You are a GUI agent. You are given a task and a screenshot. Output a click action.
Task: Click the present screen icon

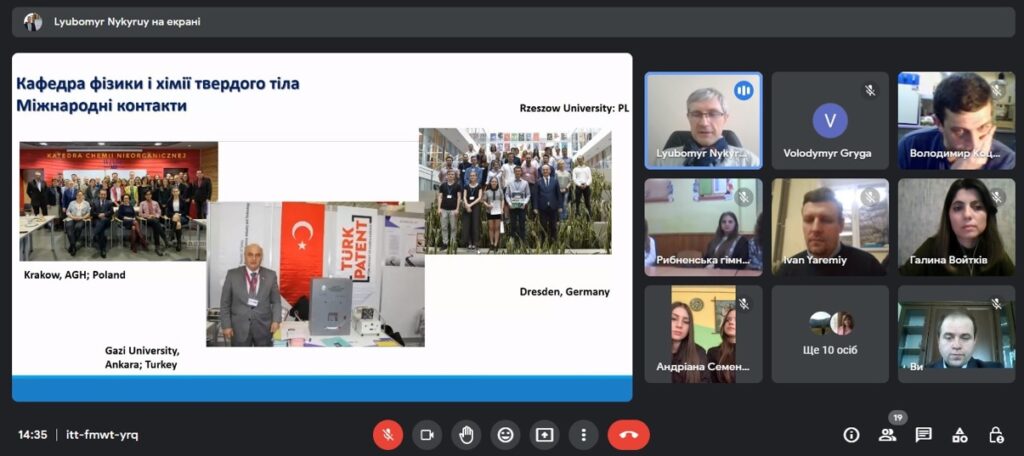544,434
